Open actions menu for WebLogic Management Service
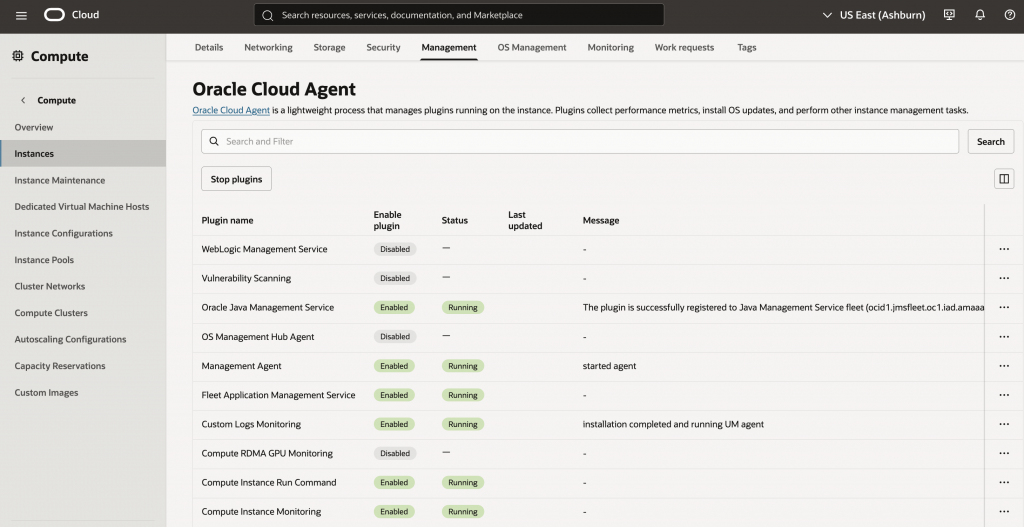 [x=1004, y=249]
